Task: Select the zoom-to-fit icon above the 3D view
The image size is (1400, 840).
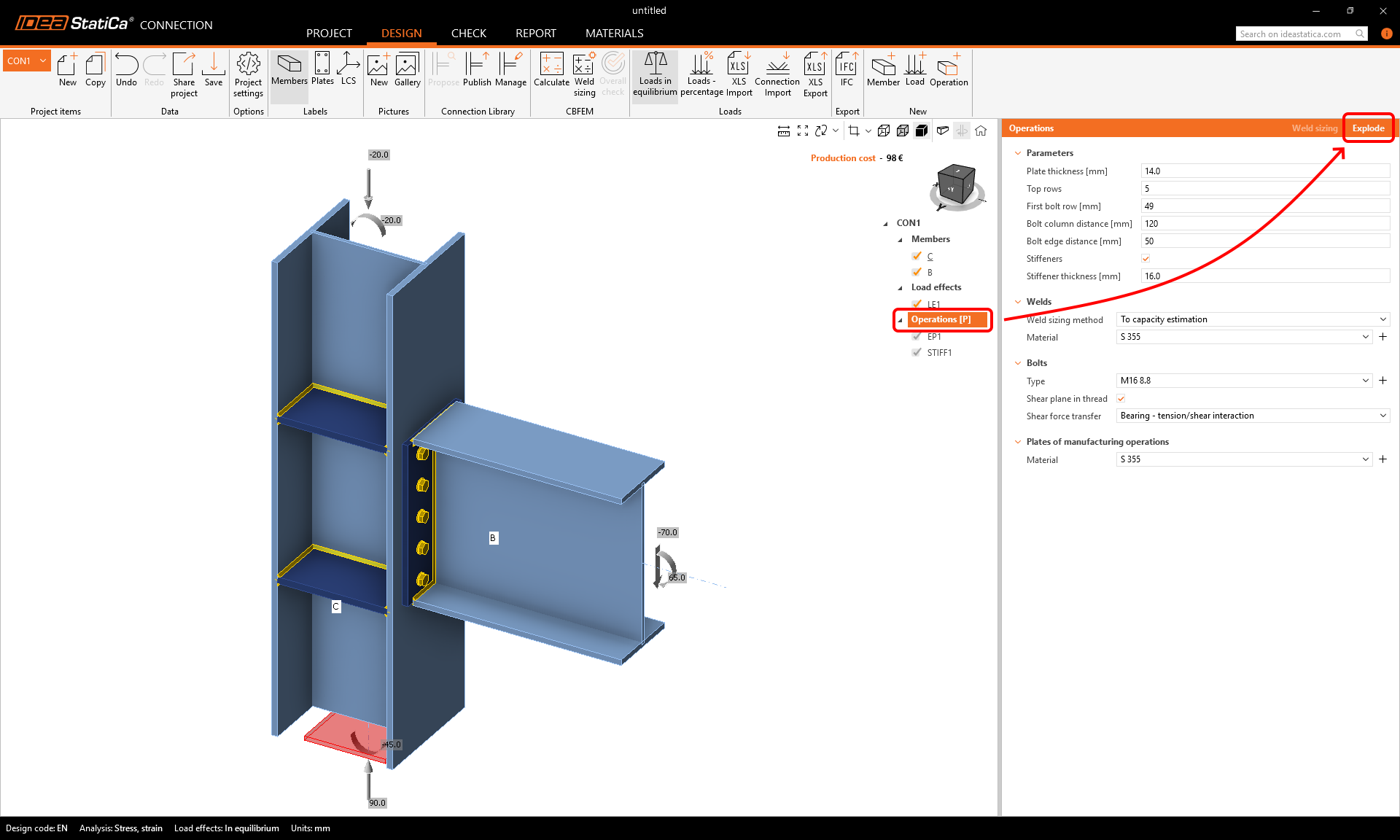Action: tap(803, 131)
